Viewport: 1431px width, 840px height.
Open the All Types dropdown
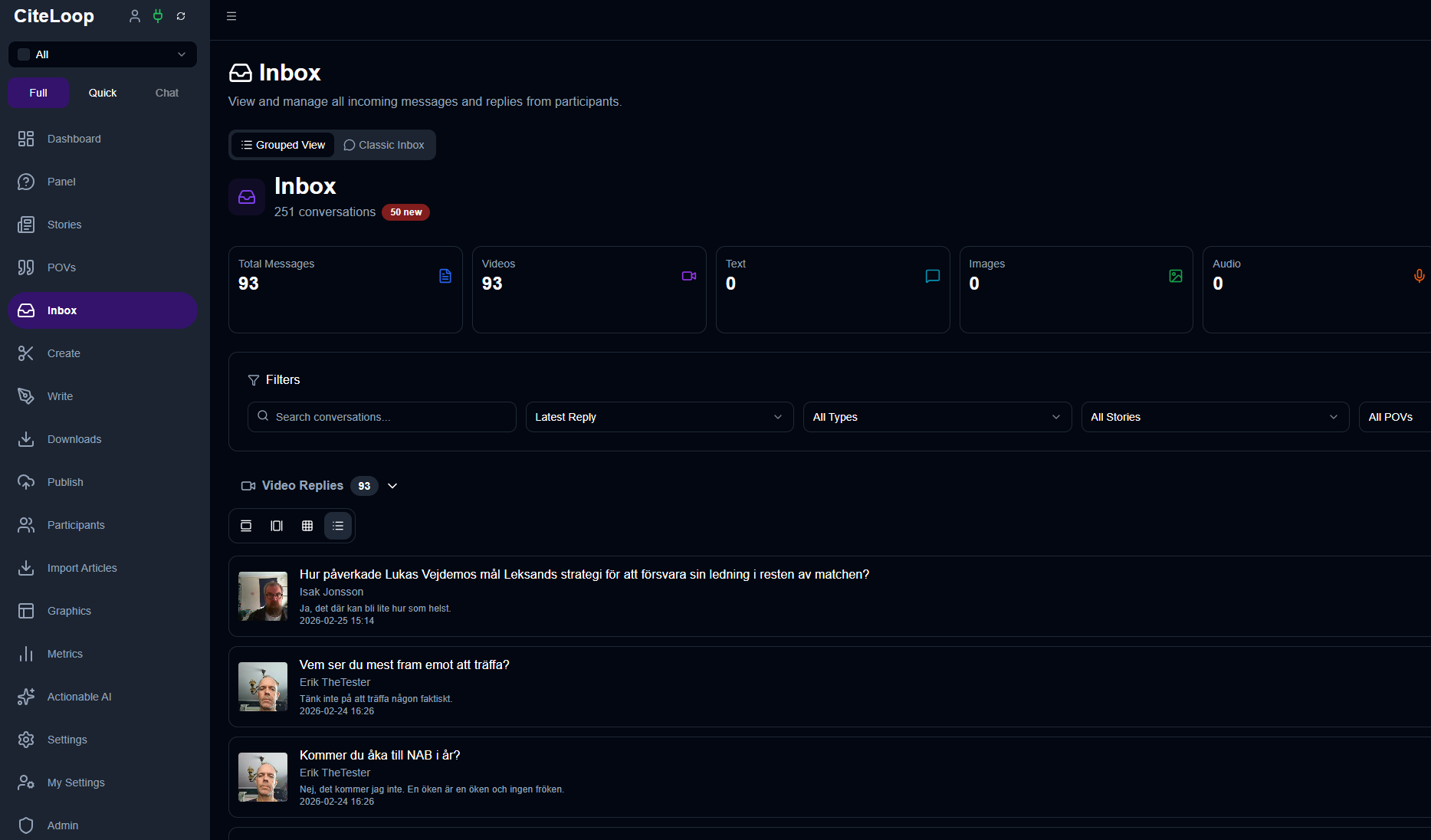pyautogui.click(x=937, y=417)
